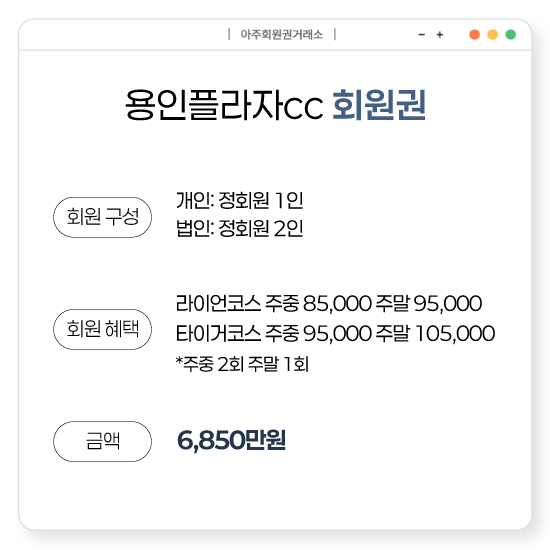Viewport: 550px width, 550px height.
Task: Click the minus icon in title bar
Action: pos(422,35)
